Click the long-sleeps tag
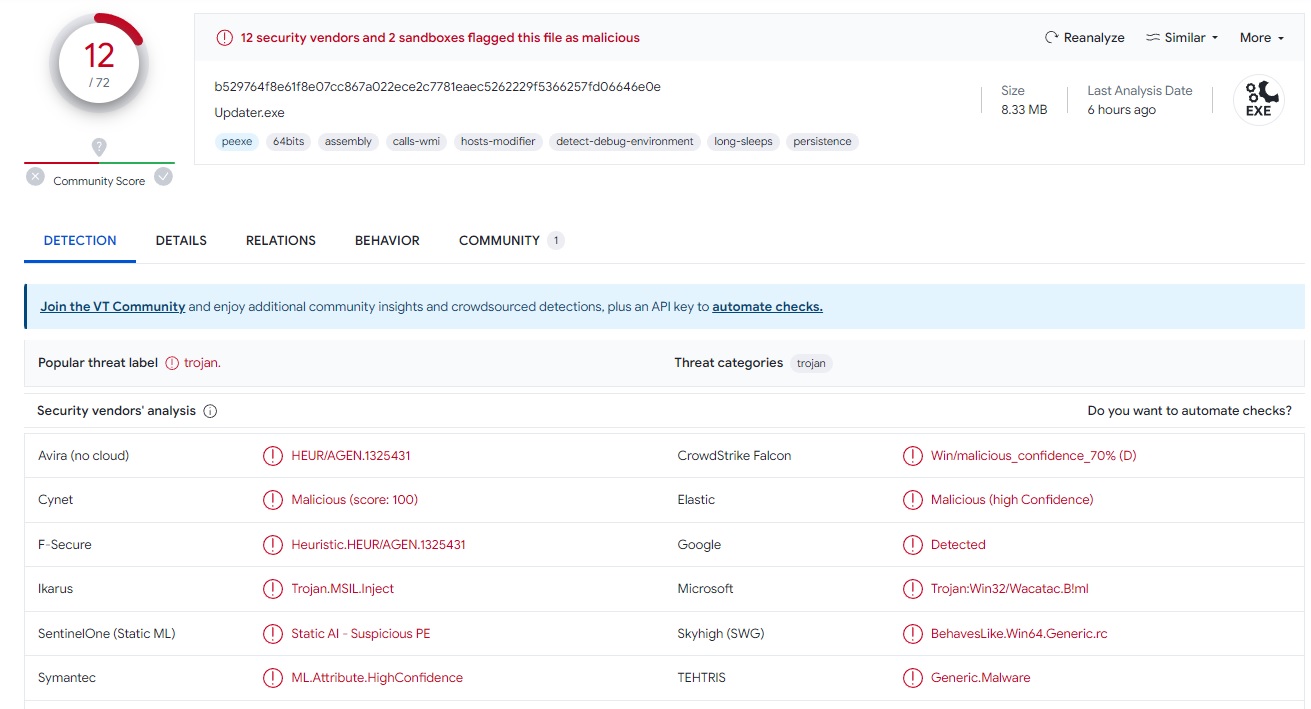1311x709 pixels. coord(743,142)
